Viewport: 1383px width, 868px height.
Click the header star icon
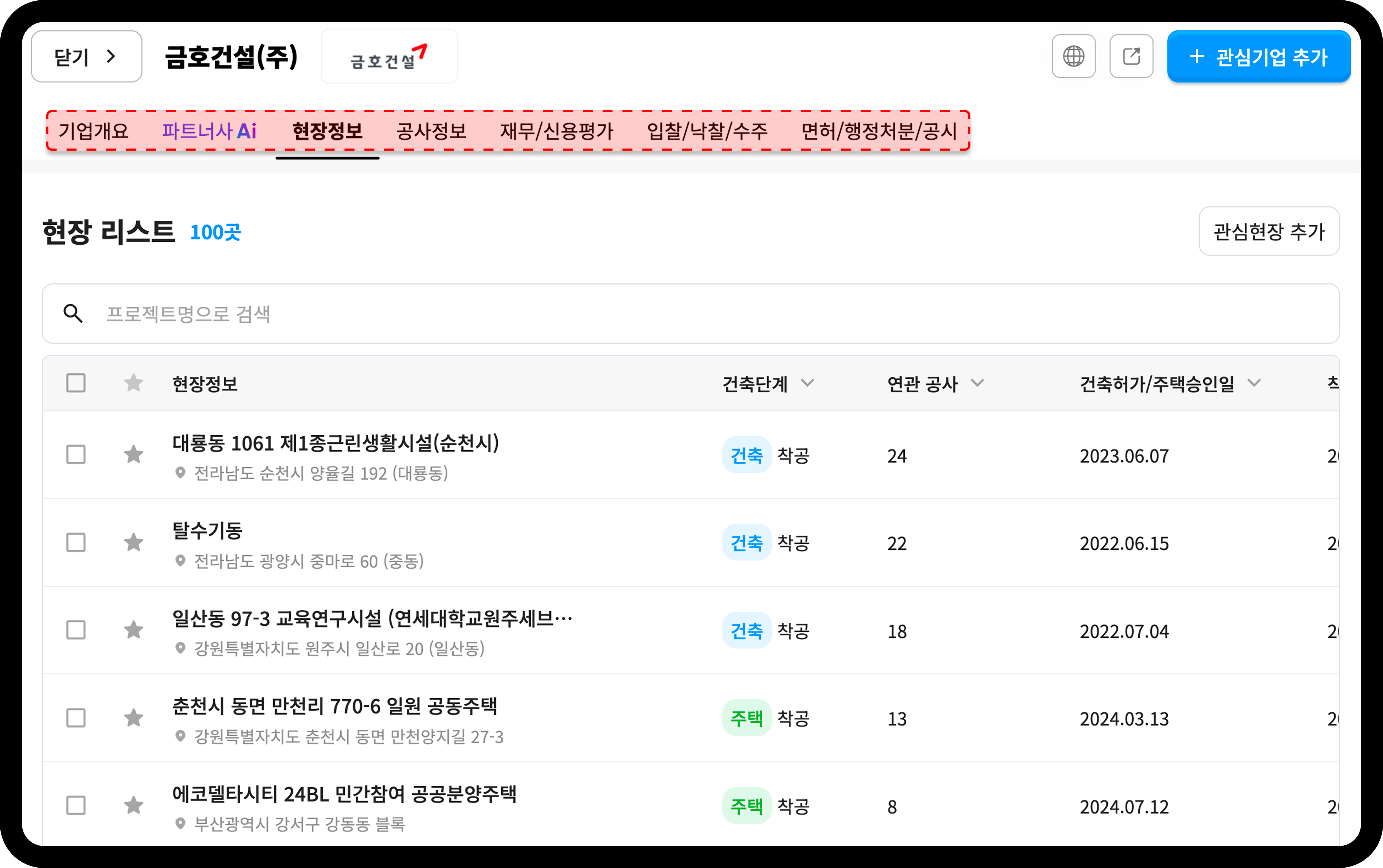134,383
